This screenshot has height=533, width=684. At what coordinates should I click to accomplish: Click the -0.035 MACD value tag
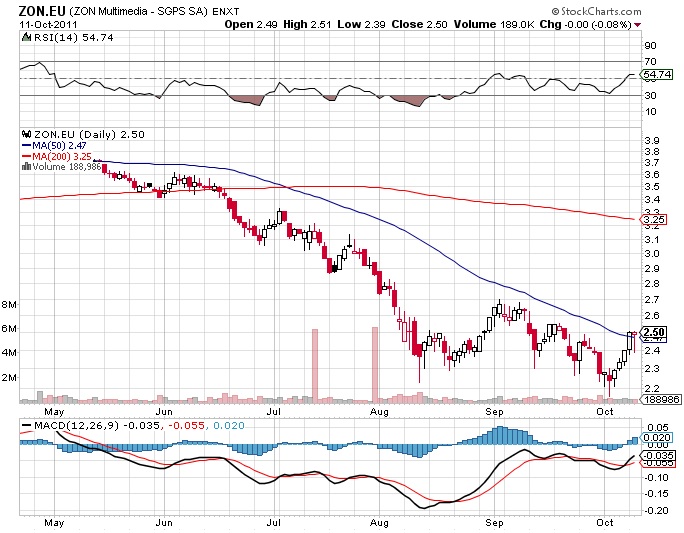(659, 456)
